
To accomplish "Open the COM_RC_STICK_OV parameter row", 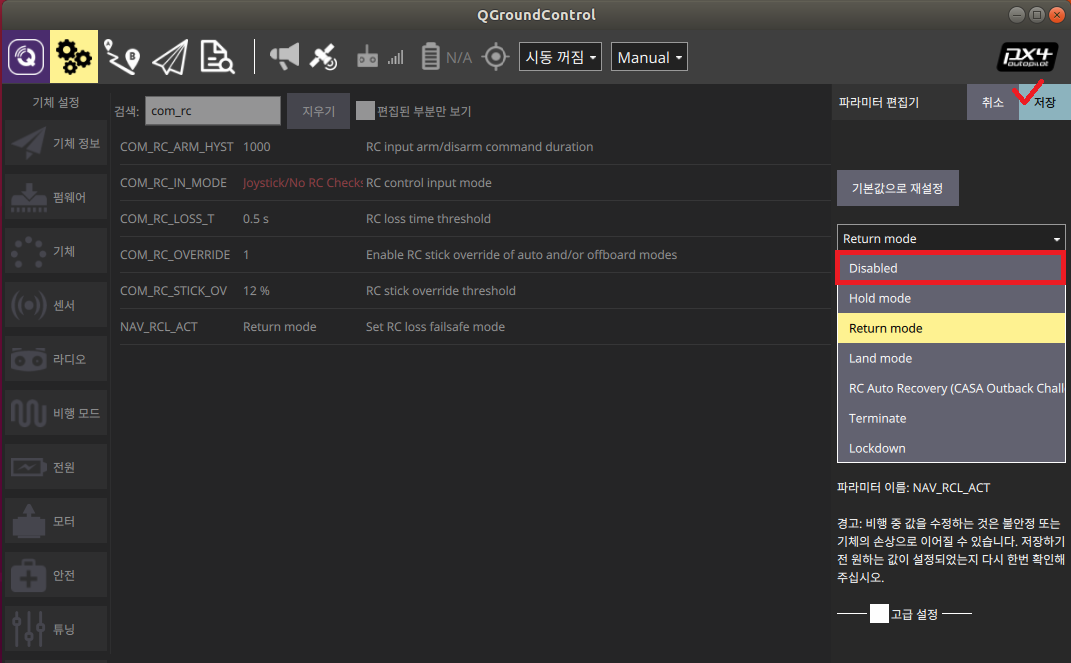I will tap(475, 290).
